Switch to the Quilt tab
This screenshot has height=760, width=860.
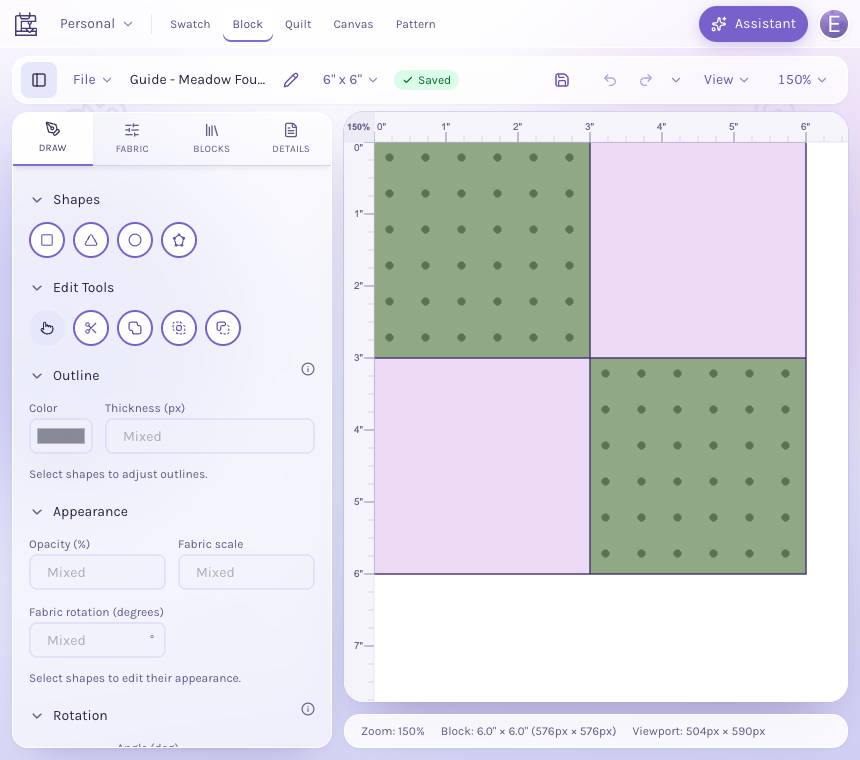coord(298,24)
